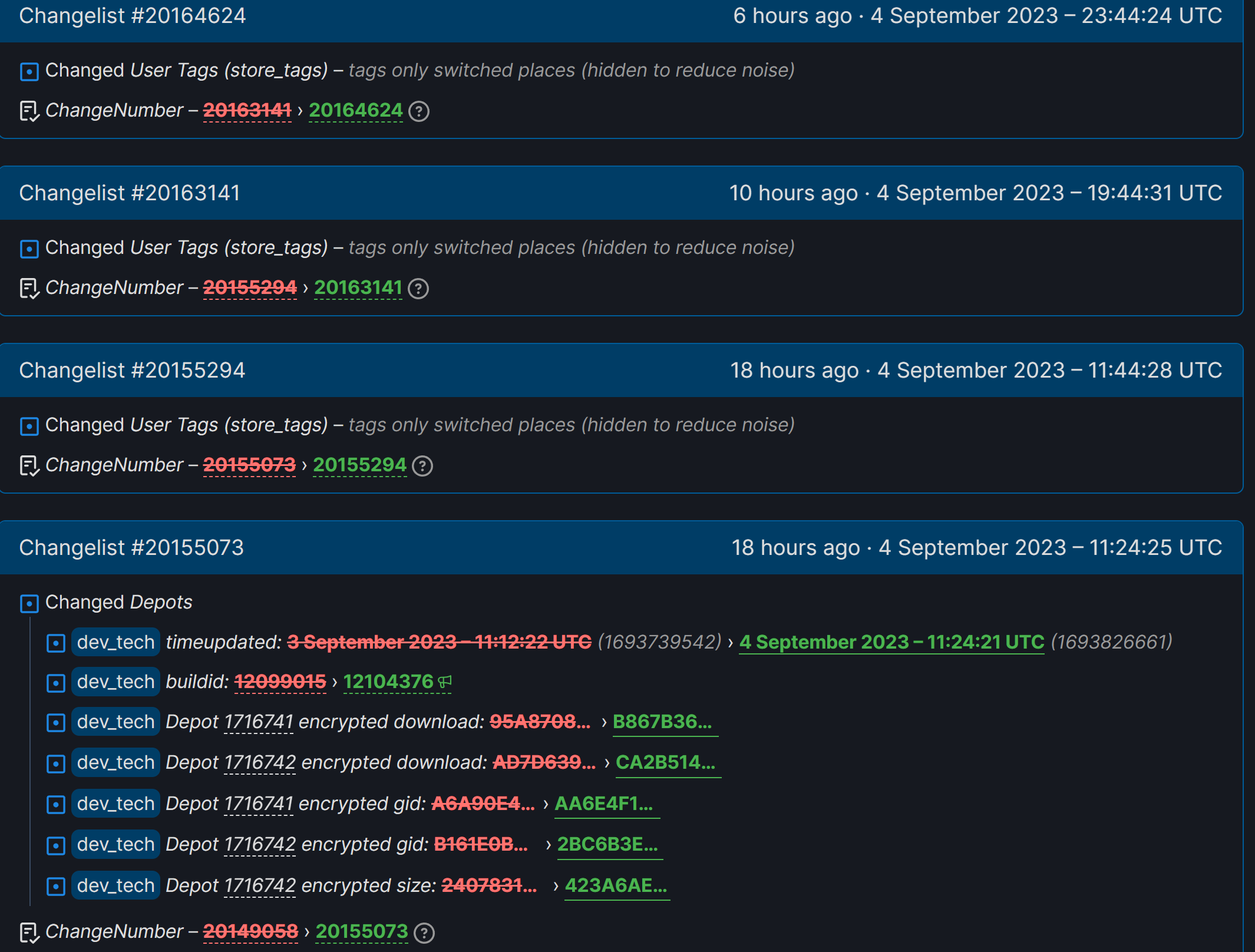Viewport: 1255px width, 952px height.
Task: Click ChangeNumber list icon for 20155073 › 20155294
Action: [29, 465]
